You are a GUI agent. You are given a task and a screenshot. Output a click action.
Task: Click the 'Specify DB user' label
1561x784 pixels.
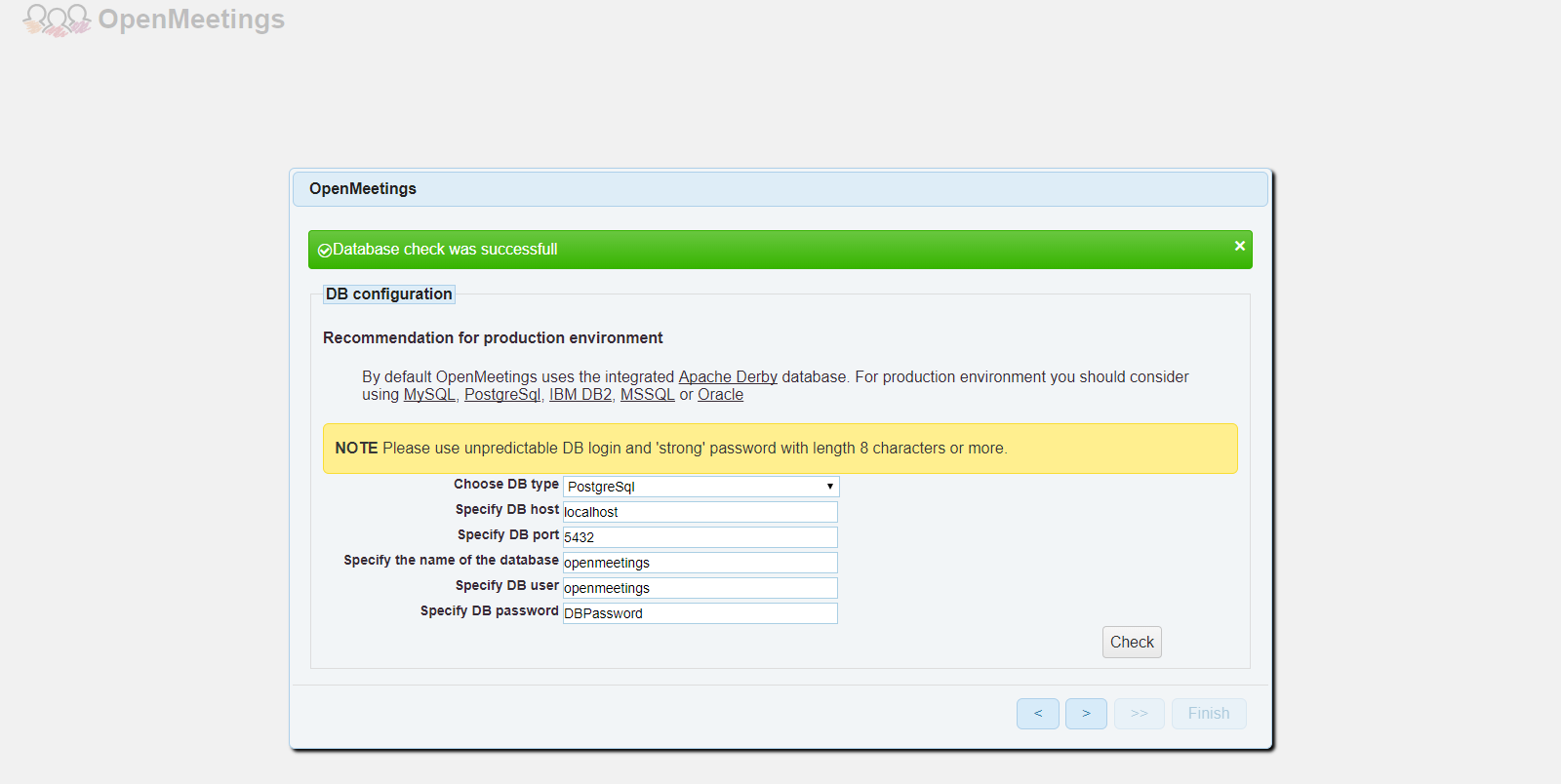(x=507, y=585)
